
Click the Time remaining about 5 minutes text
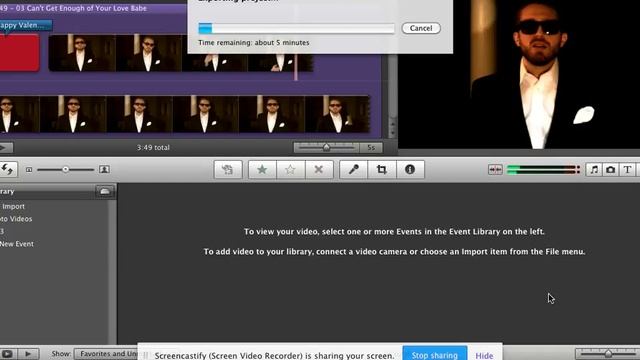tap(253, 42)
